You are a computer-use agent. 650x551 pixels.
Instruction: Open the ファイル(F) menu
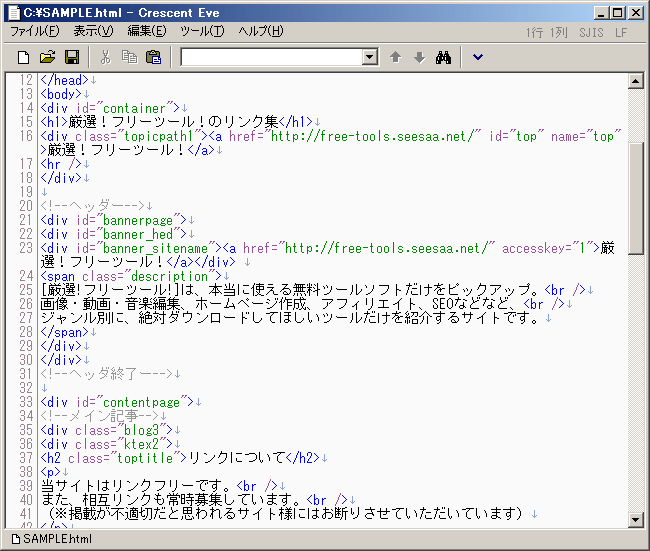(x=35, y=31)
